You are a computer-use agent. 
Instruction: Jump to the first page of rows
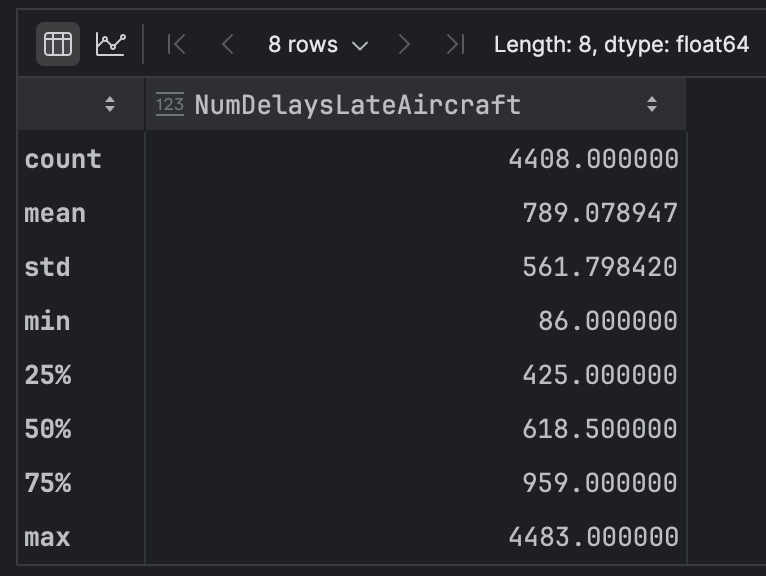[177, 44]
